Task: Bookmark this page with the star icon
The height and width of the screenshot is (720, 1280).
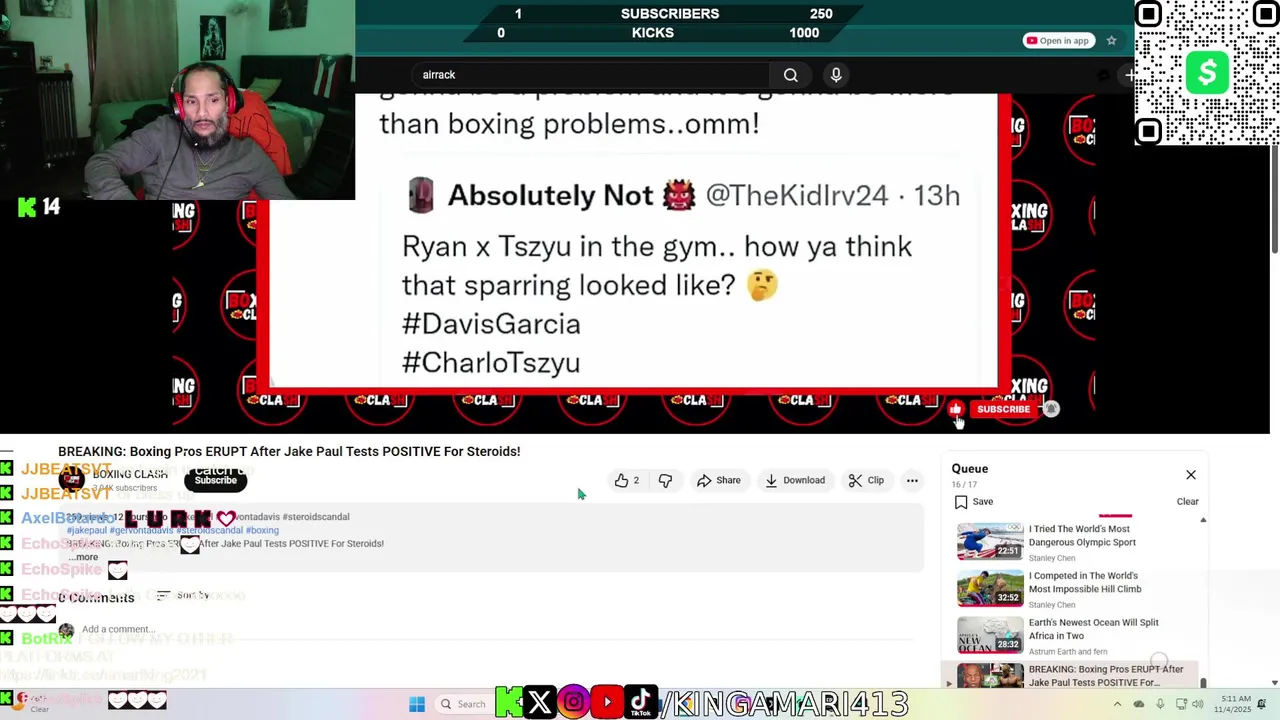Action: pyautogui.click(x=1111, y=41)
